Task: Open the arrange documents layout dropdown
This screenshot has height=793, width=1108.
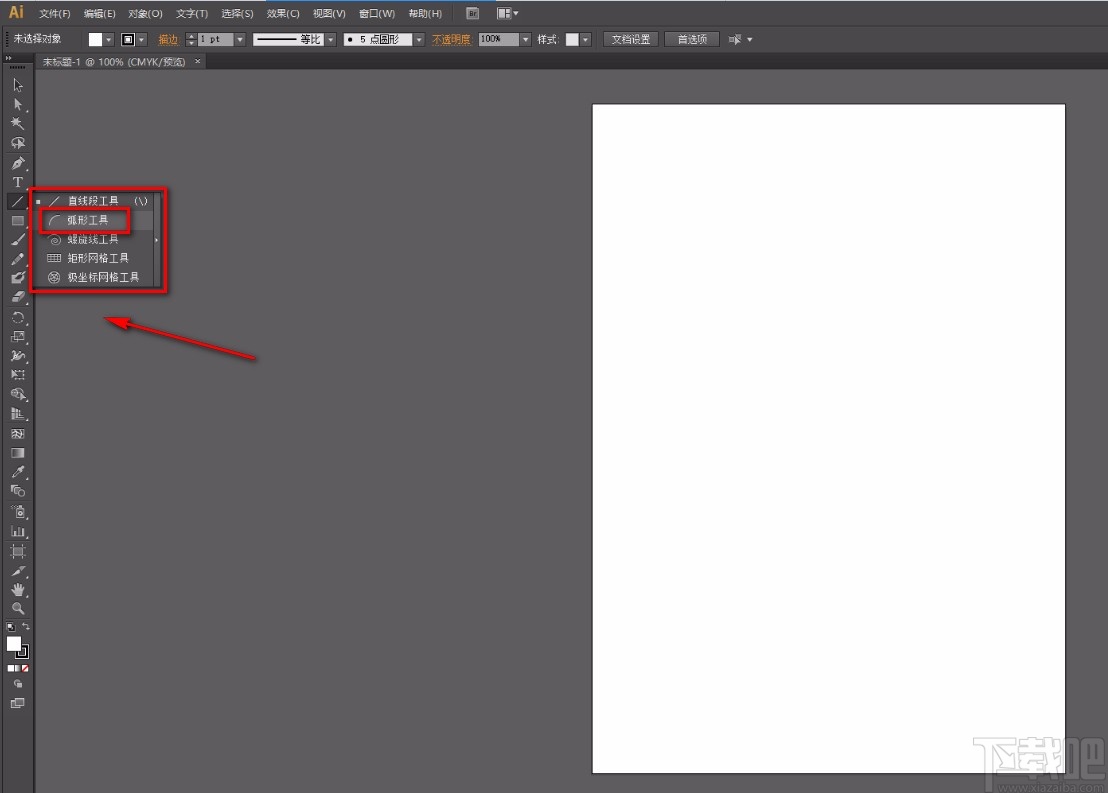Action: pyautogui.click(x=507, y=13)
